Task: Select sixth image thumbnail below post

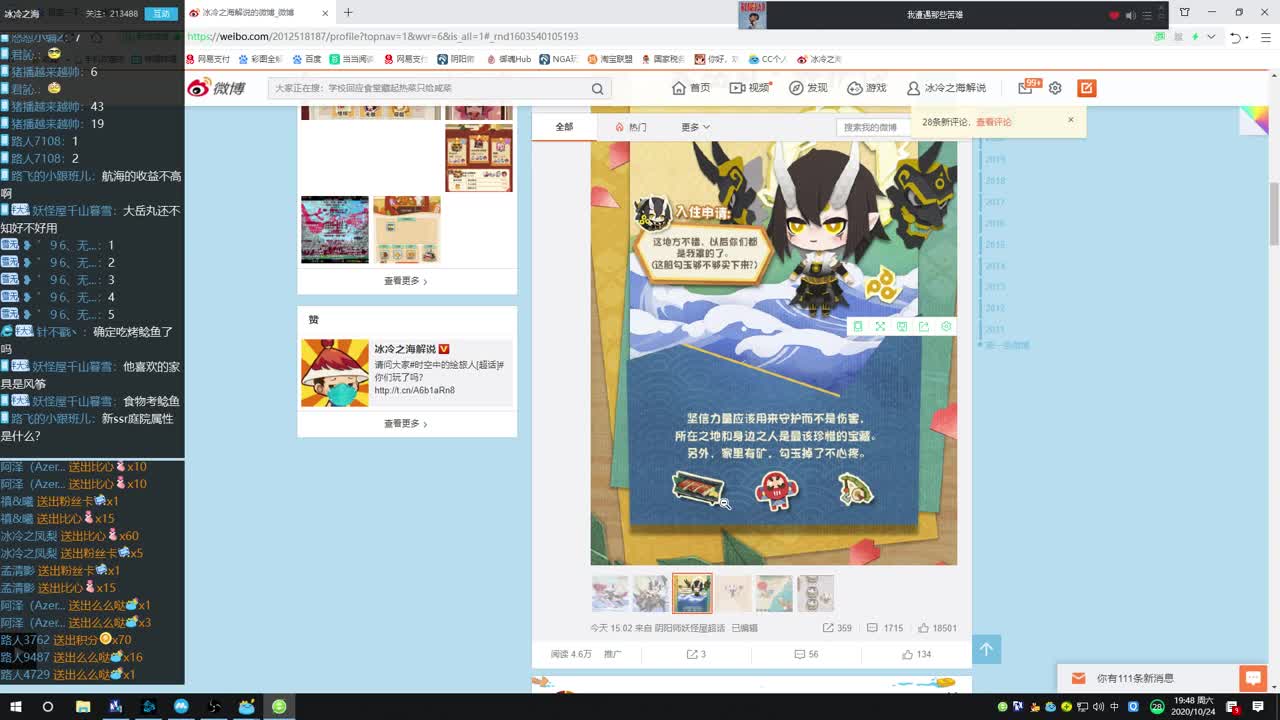Action: (815, 593)
